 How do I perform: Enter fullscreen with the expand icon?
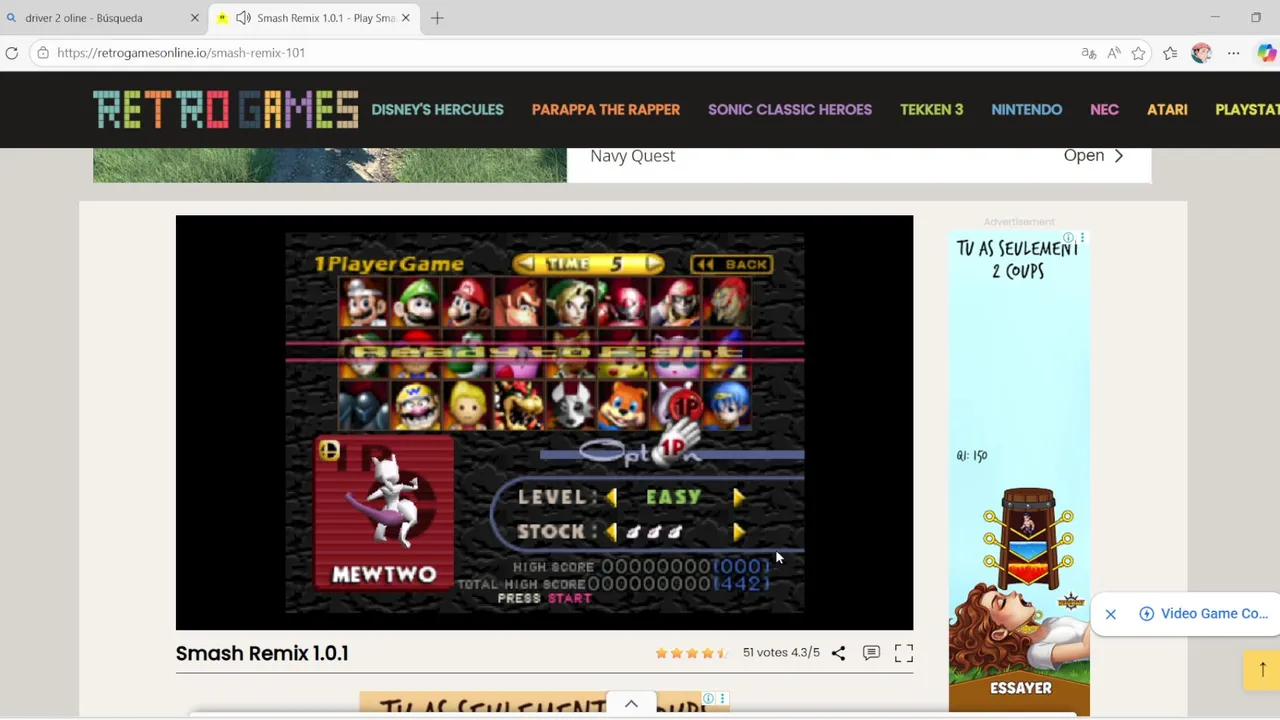[903, 653]
